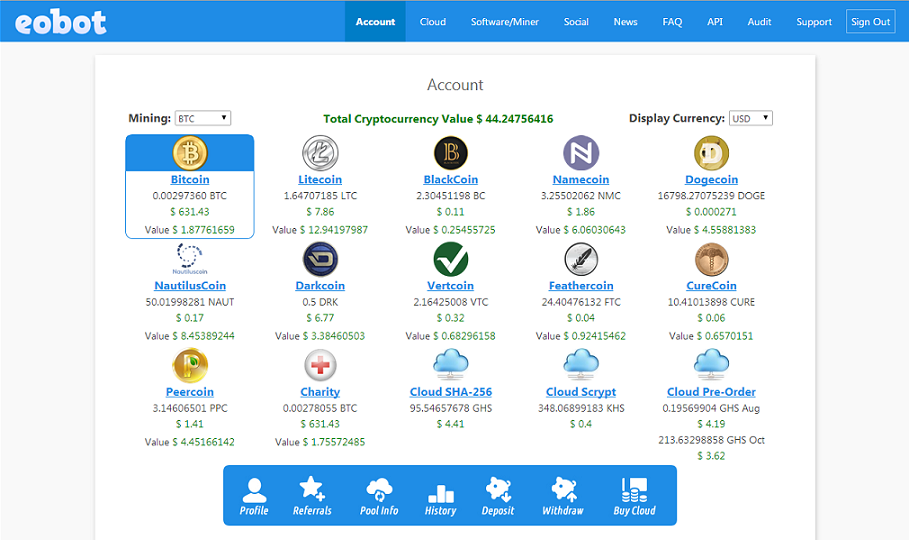
Task: Open the News menu item
Action: 625,21
